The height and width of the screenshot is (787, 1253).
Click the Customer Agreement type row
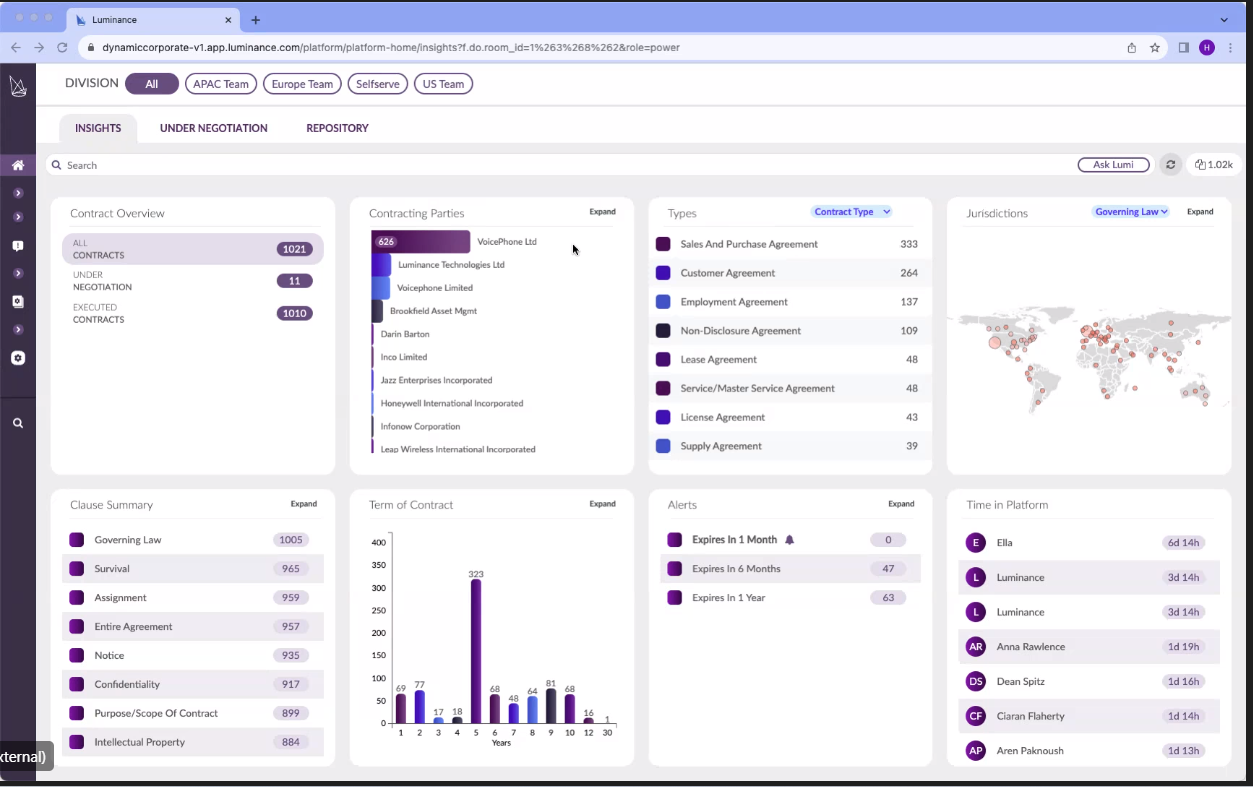click(x=790, y=273)
